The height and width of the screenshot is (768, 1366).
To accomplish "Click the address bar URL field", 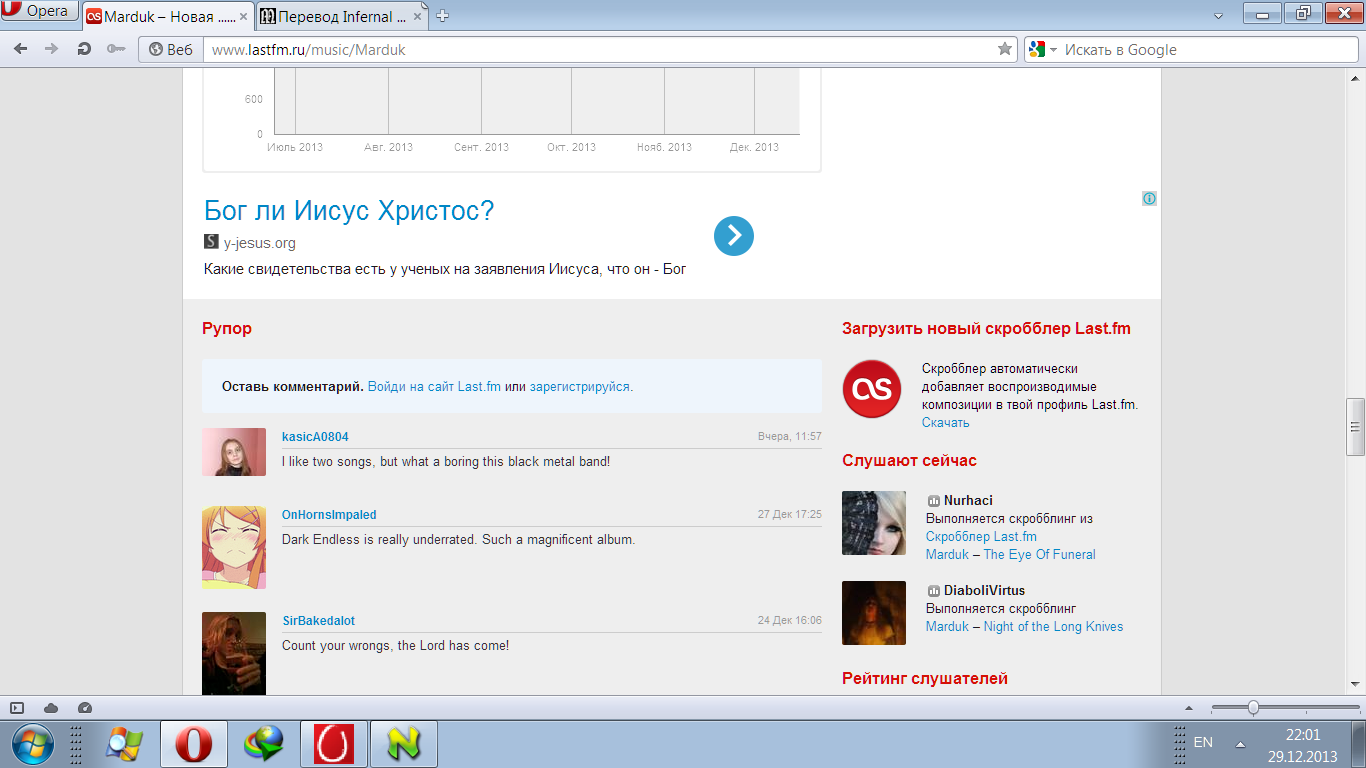I will [600, 49].
